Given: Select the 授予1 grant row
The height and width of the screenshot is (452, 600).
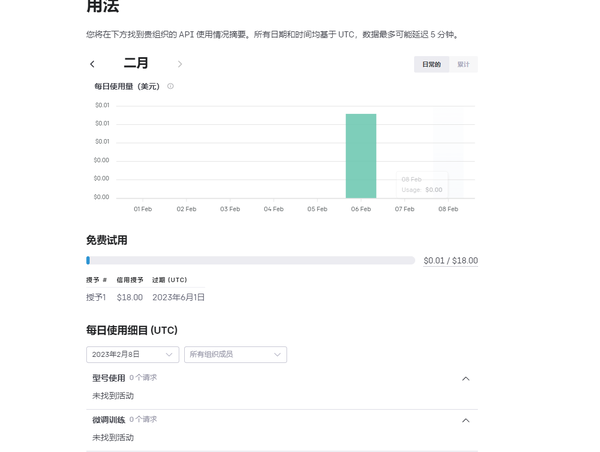Looking at the screenshot, I should tap(96, 297).
